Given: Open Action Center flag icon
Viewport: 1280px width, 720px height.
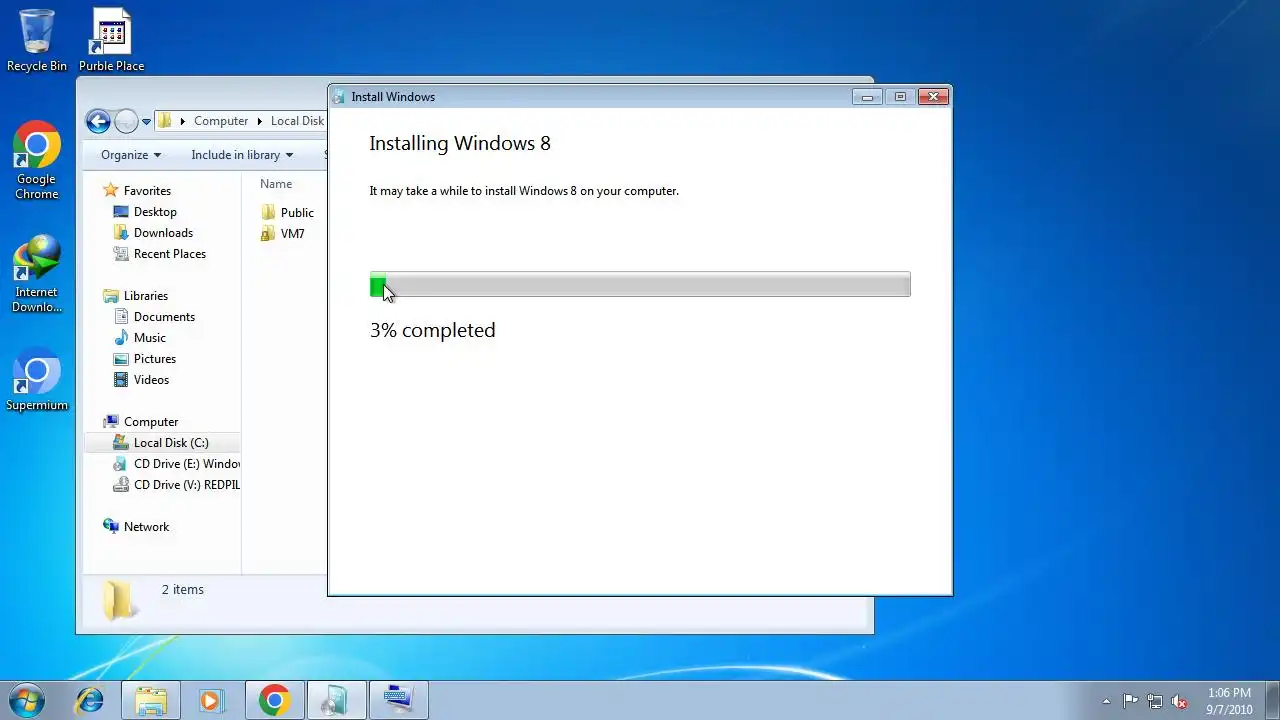Looking at the screenshot, I should (x=1131, y=701).
